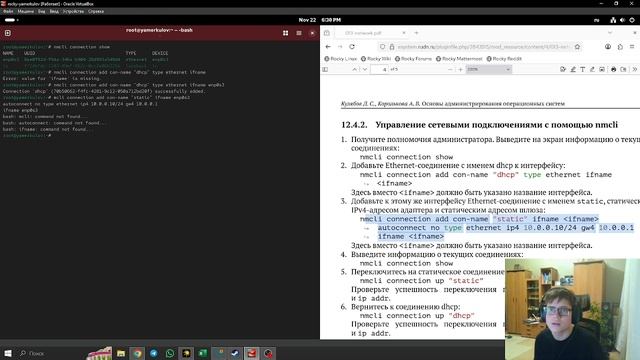The width and height of the screenshot is (640, 360).
Task: Reload the PDF page in browser
Action: 352,47
